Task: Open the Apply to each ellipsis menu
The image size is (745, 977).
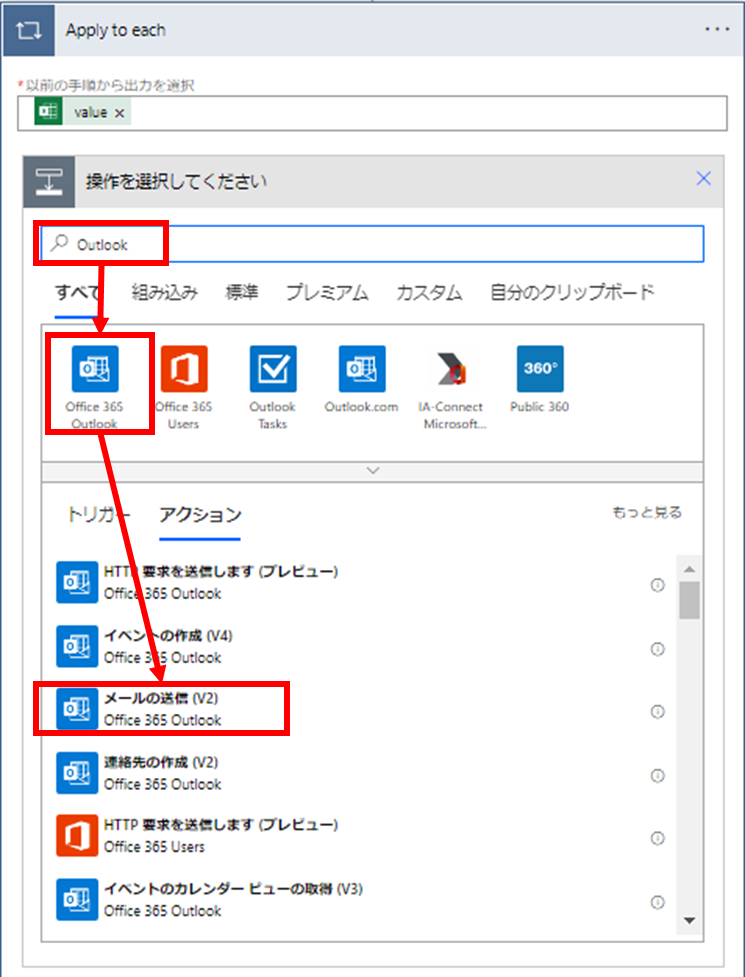Action: pyautogui.click(x=717, y=29)
